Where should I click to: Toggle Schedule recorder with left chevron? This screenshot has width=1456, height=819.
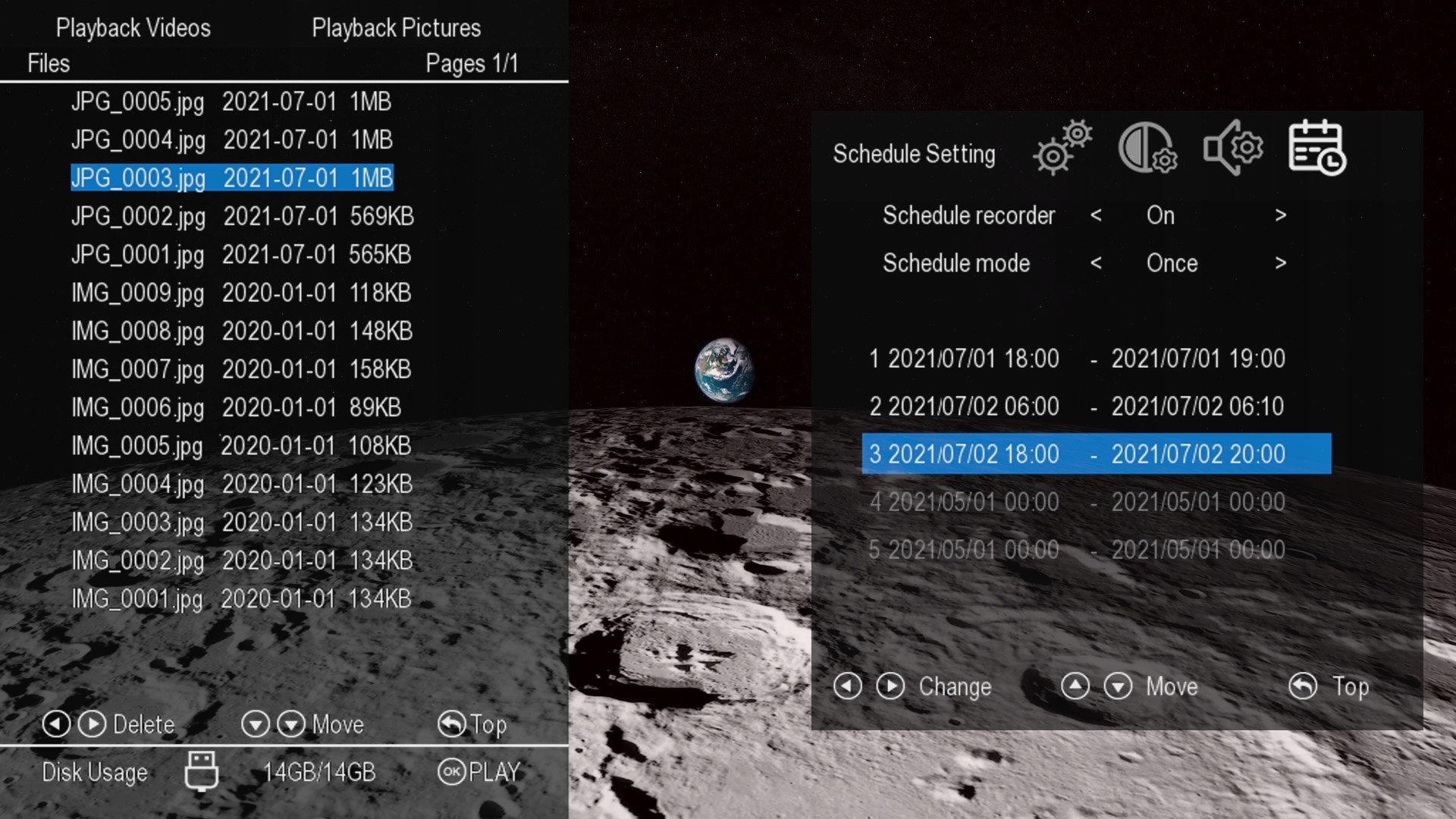pos(1096,215)
